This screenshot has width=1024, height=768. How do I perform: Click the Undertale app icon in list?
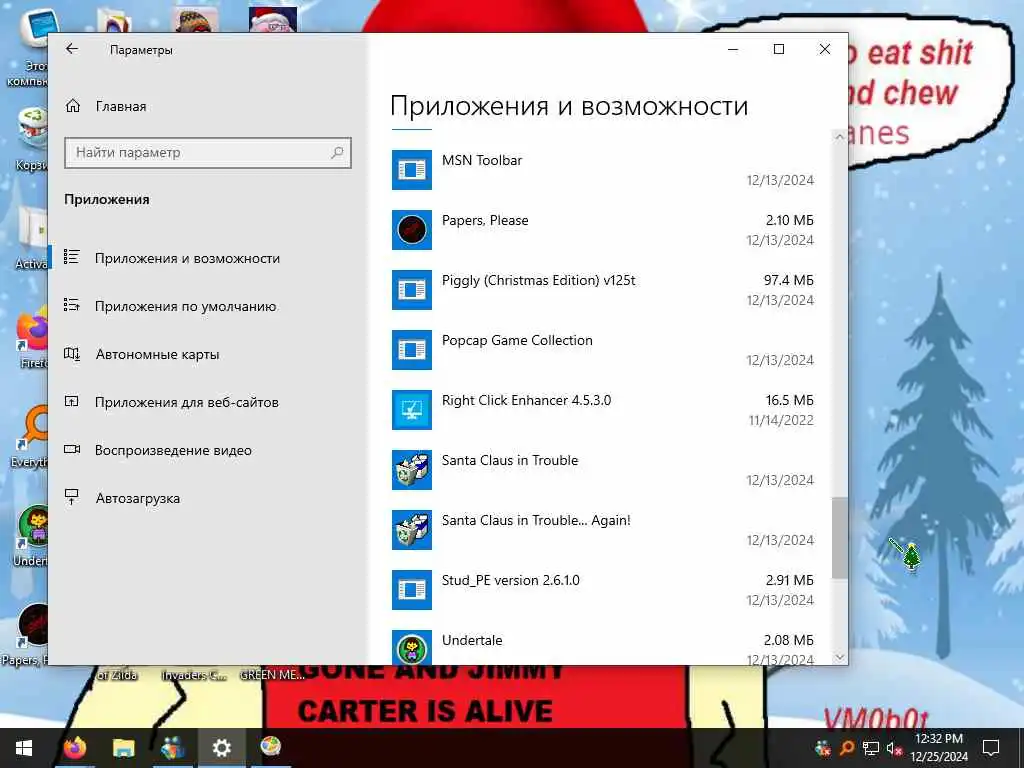(411, 648)
